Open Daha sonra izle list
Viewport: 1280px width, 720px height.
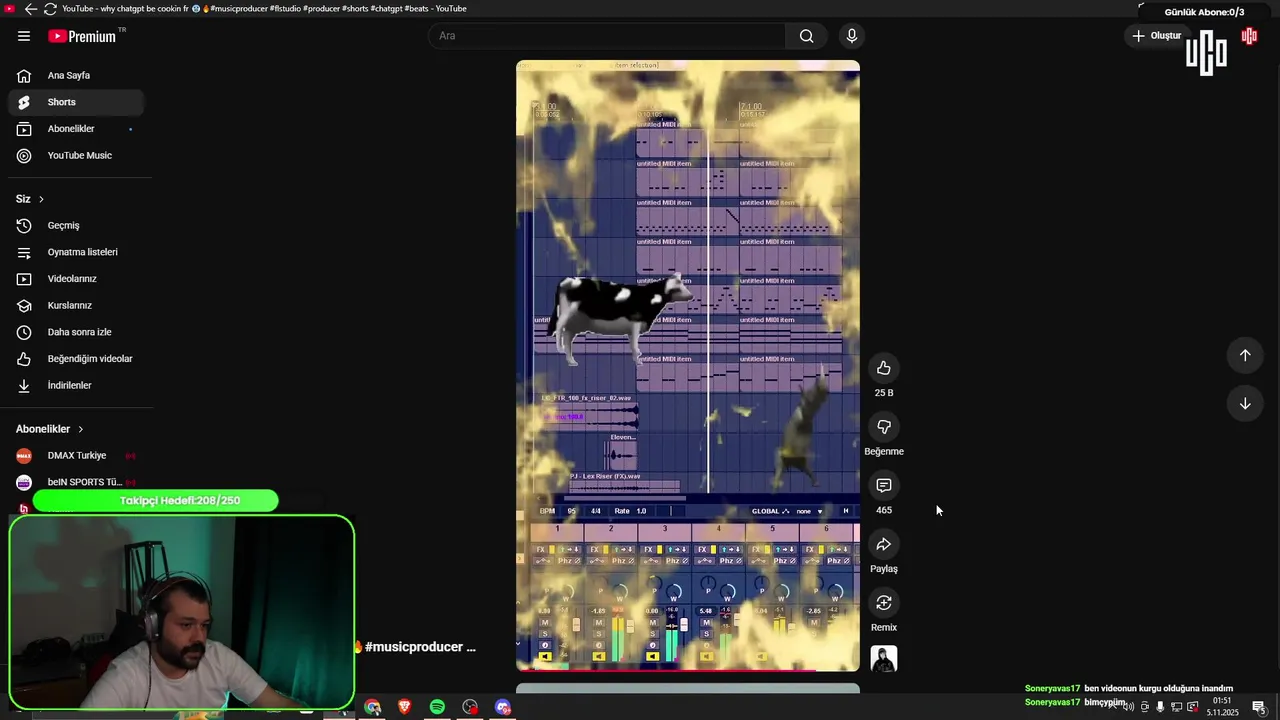[76, 332]
